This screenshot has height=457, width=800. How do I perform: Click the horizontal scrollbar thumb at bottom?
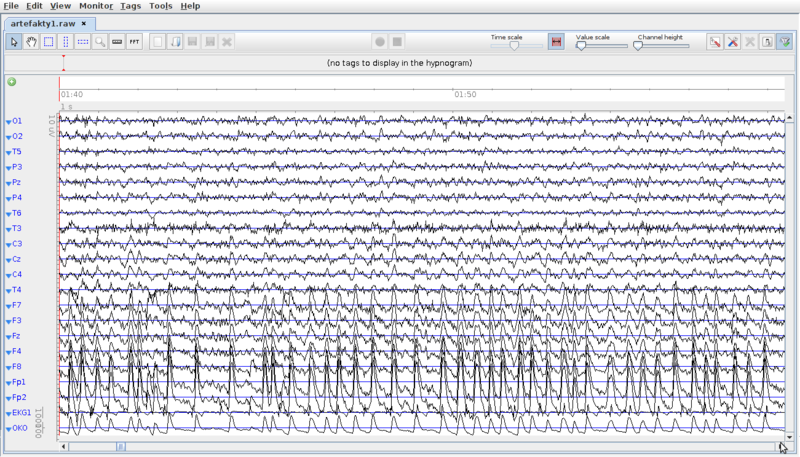(120, 447)
